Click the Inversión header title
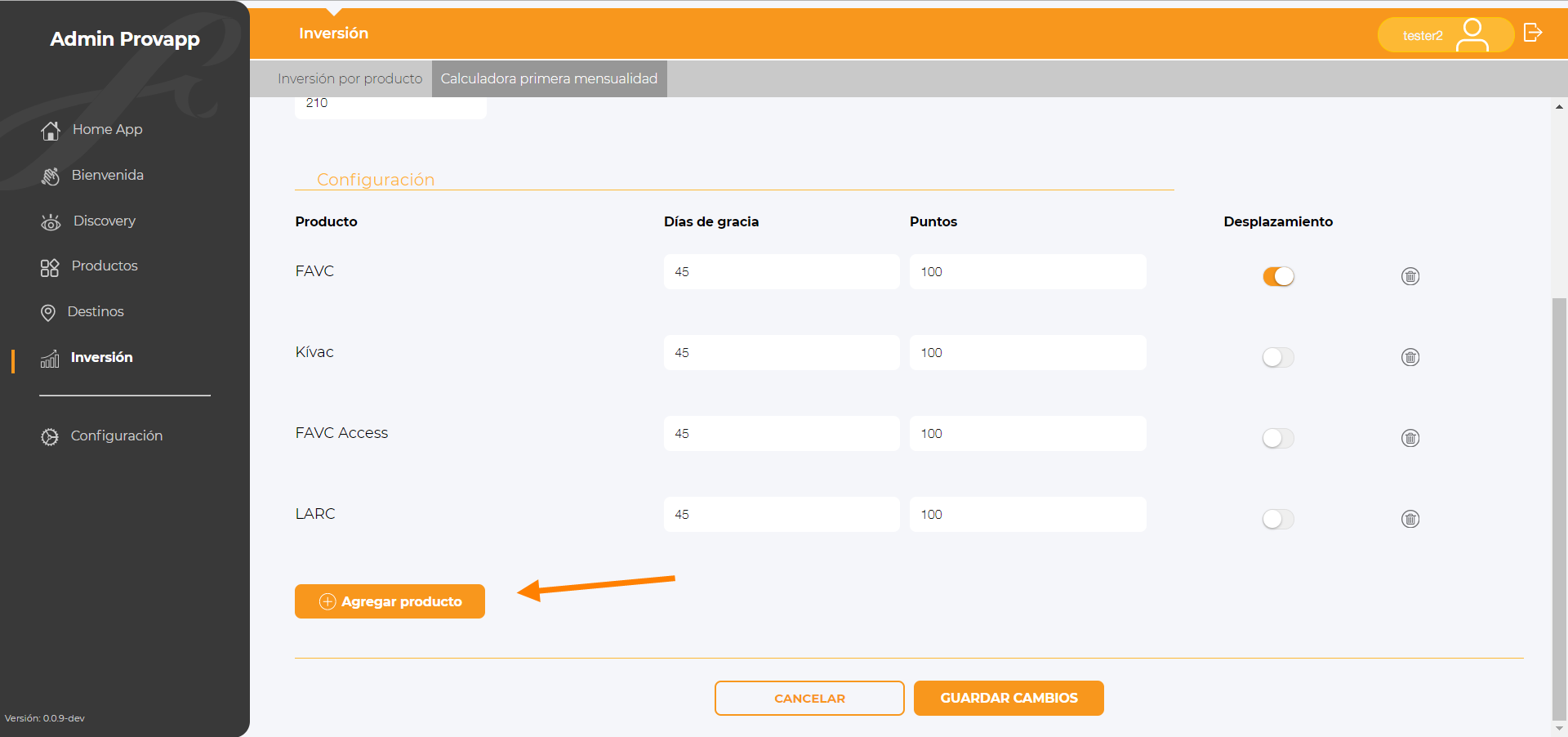 333,33
